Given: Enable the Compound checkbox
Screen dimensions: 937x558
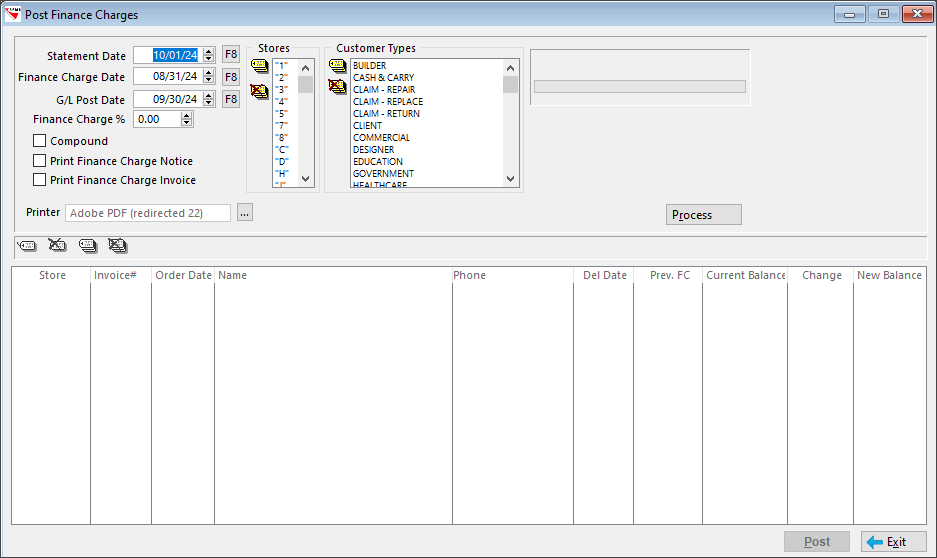Looking at the screenshot, I should [39, 140].
